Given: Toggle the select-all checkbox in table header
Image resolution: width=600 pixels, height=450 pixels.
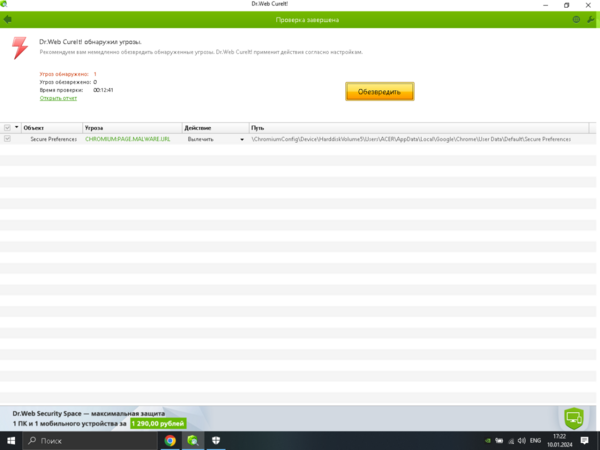Looking at the screenshot, I should 7,128.
